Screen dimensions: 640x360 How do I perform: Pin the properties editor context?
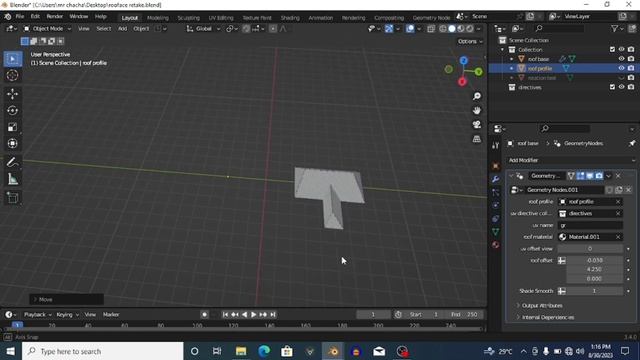click(632, 143)
